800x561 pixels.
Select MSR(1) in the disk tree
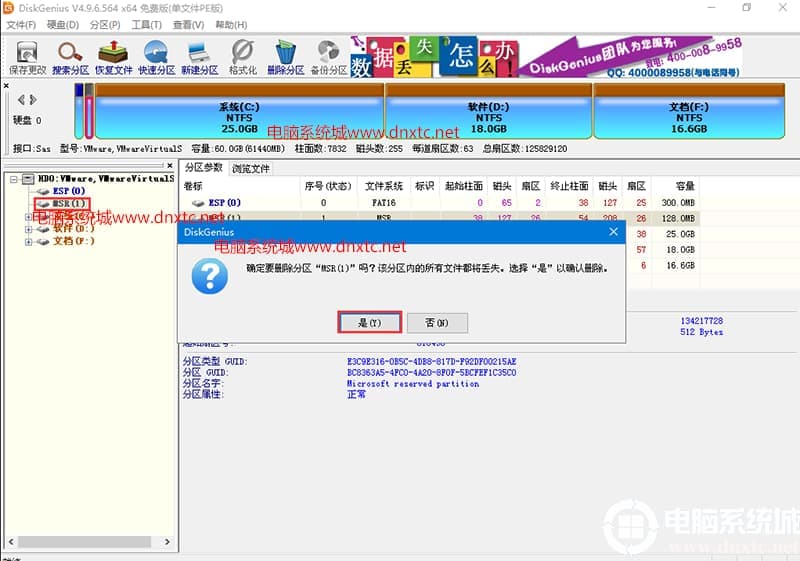tap(68, 203)
